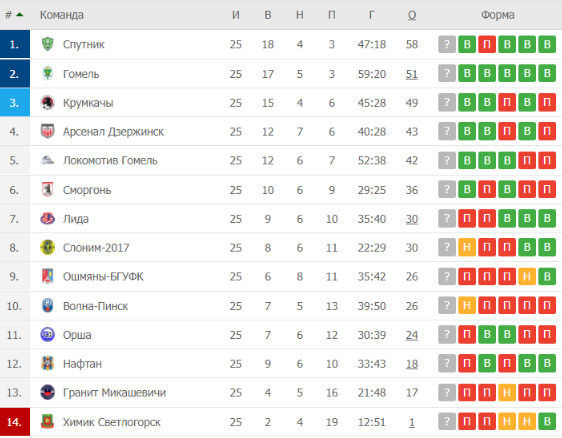Viewport: 562px width, 438px height.
Task: Click Слоним-2017's orange Н draw badge
Action: pos(467,248)
